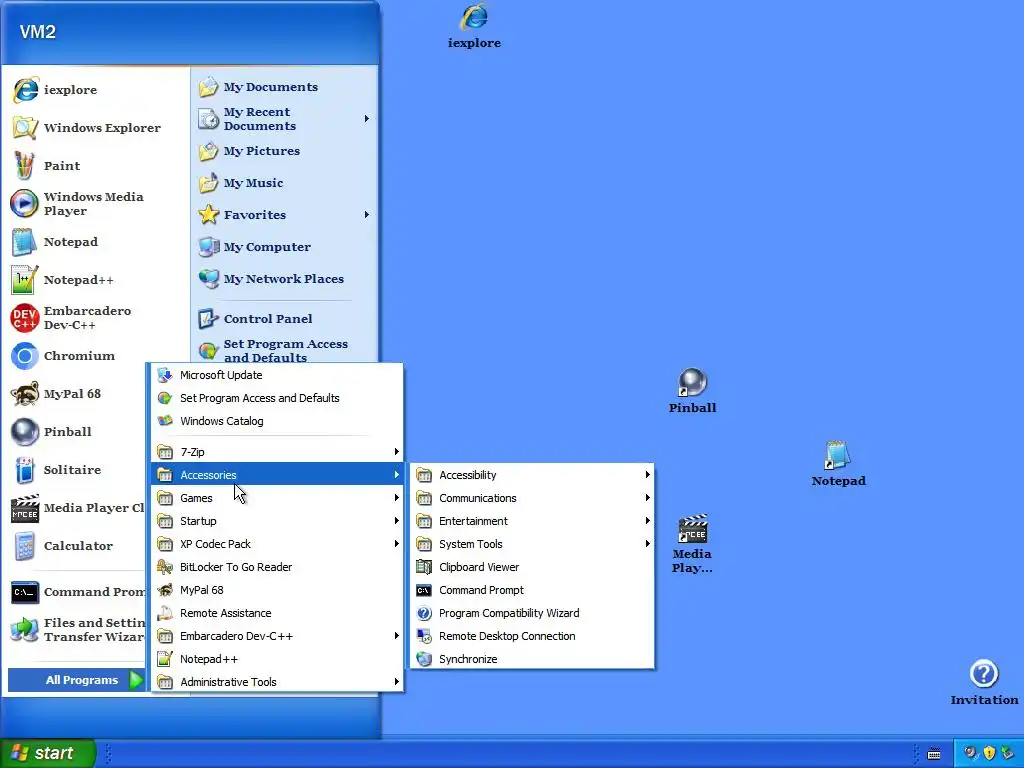Launch MyPal 68 from All Programs list
The width and height of the screenshot is (1024, 768).
click(x=278, y=590)
